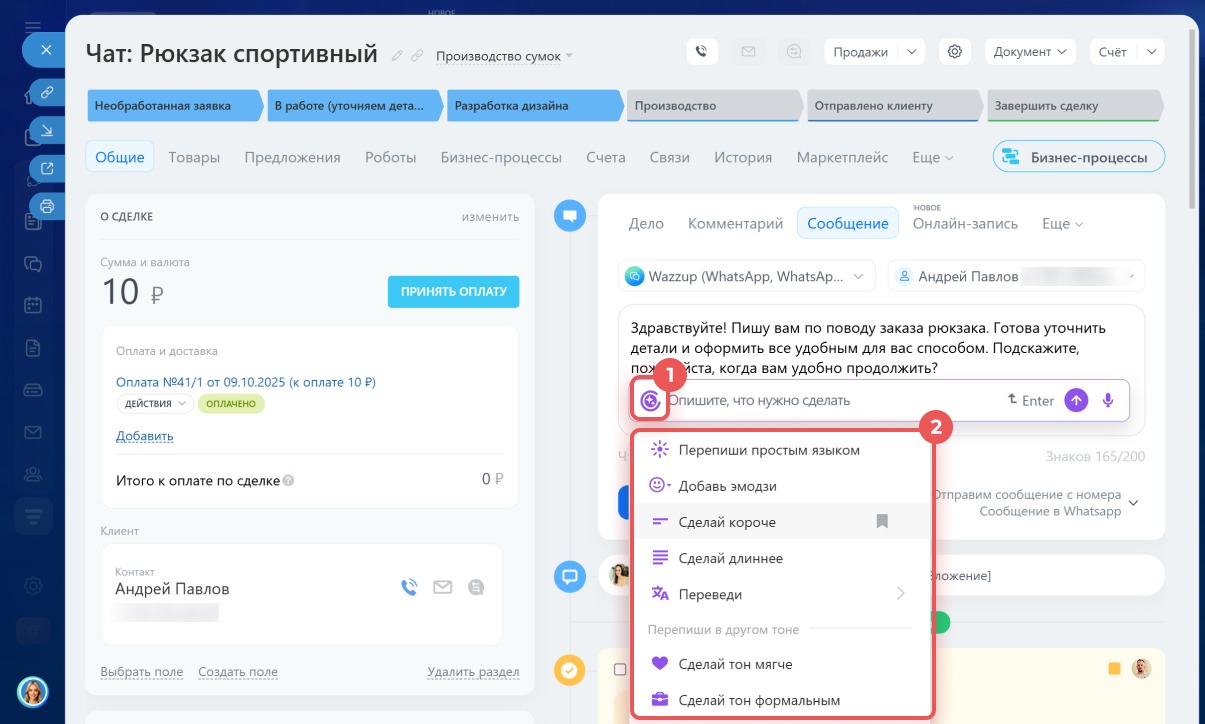Image resolution: width=1205 pixels, height=724 pixels.
Task: Click the Удалить раздел link
Action: click(x=473, y=672)
